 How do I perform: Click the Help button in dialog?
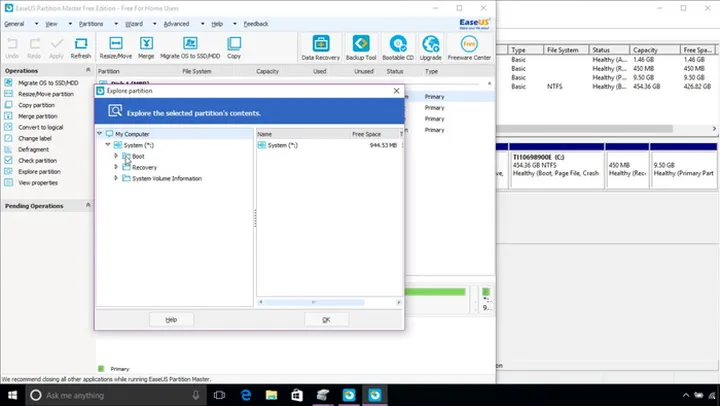click(x=171, y=320)
